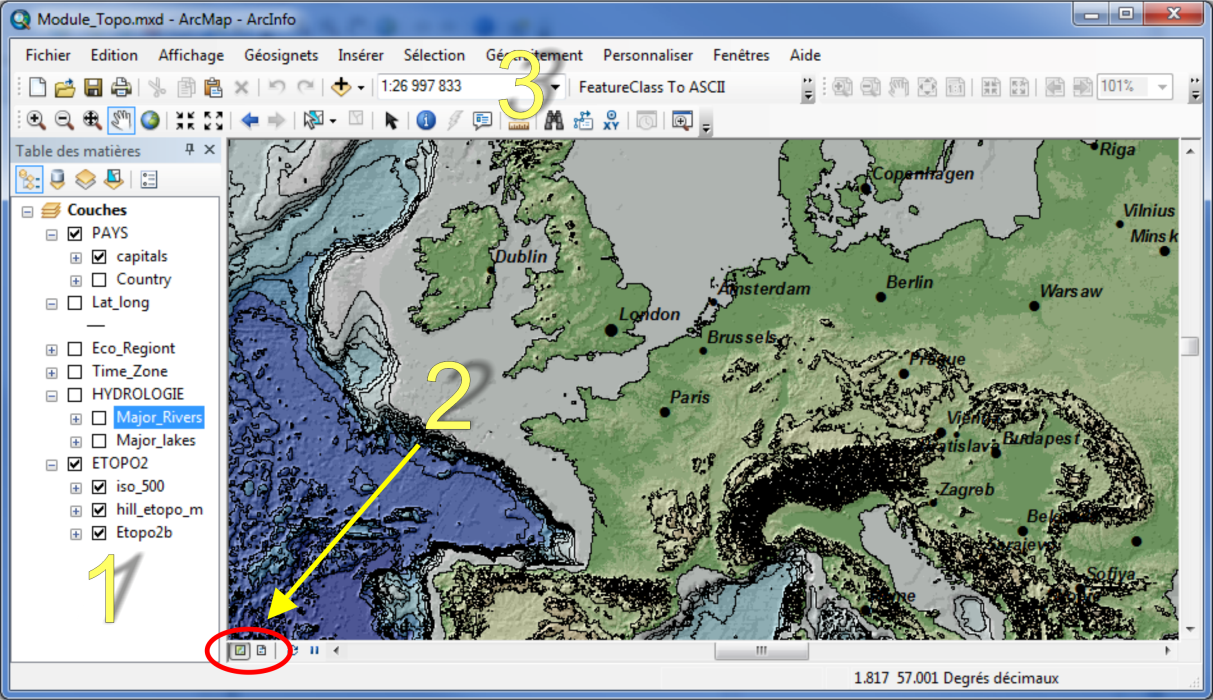Open the Sélection menu
The height and width of the screenshot is (700, 1213).
pyautogui.click(x=434, y=55)
